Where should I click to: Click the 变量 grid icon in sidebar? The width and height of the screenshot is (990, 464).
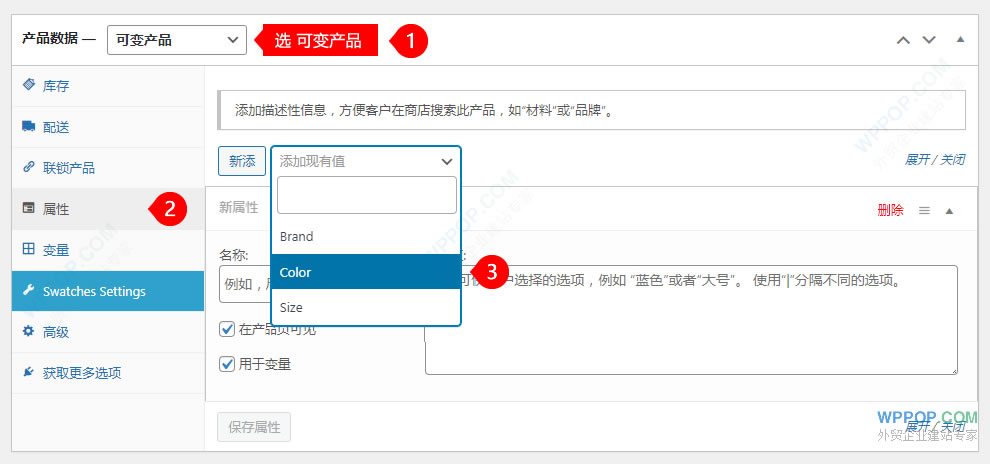pyautogui.click(x=28, y=250)
